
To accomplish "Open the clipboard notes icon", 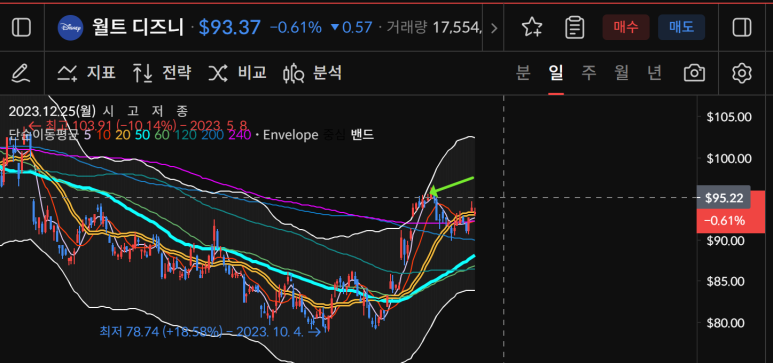I will coord(575,28).
